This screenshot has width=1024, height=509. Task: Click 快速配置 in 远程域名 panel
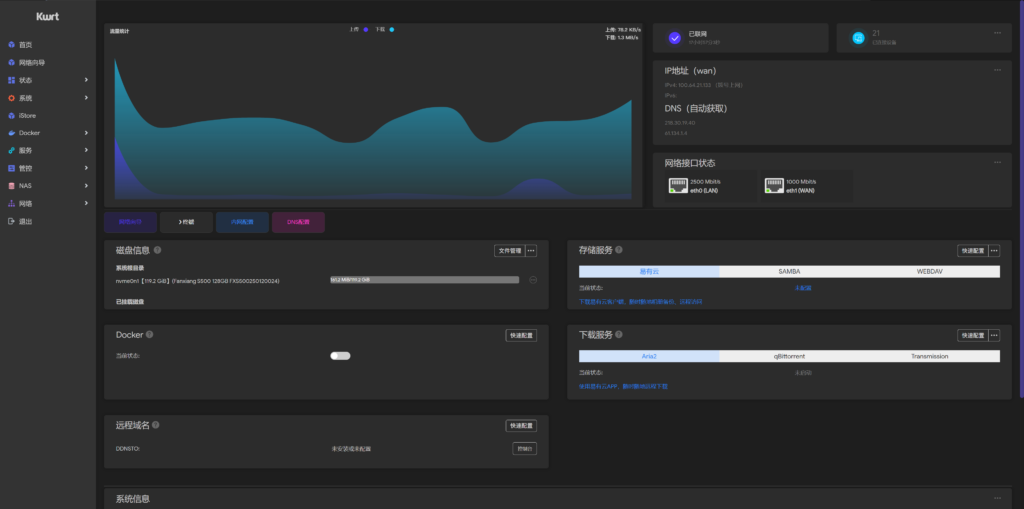[x=521, y=425]
